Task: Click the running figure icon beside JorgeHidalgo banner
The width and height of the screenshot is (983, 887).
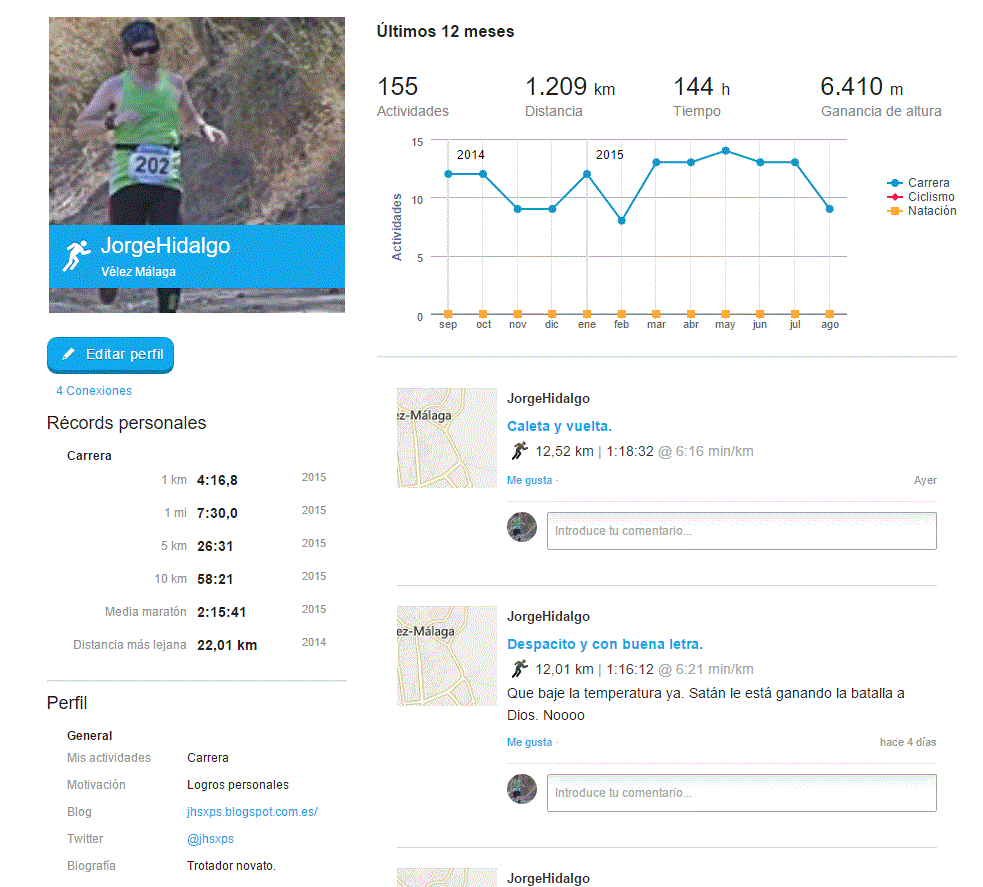Action: point(76,255)
